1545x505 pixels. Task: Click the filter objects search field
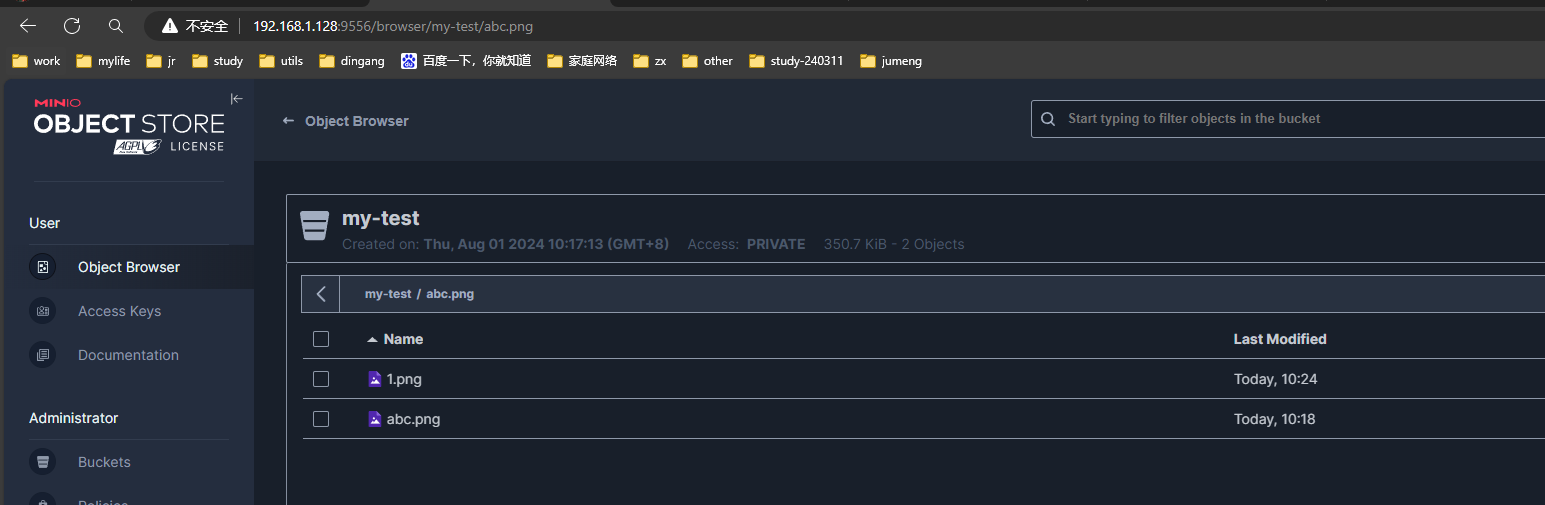click(x=1290, y=119)
